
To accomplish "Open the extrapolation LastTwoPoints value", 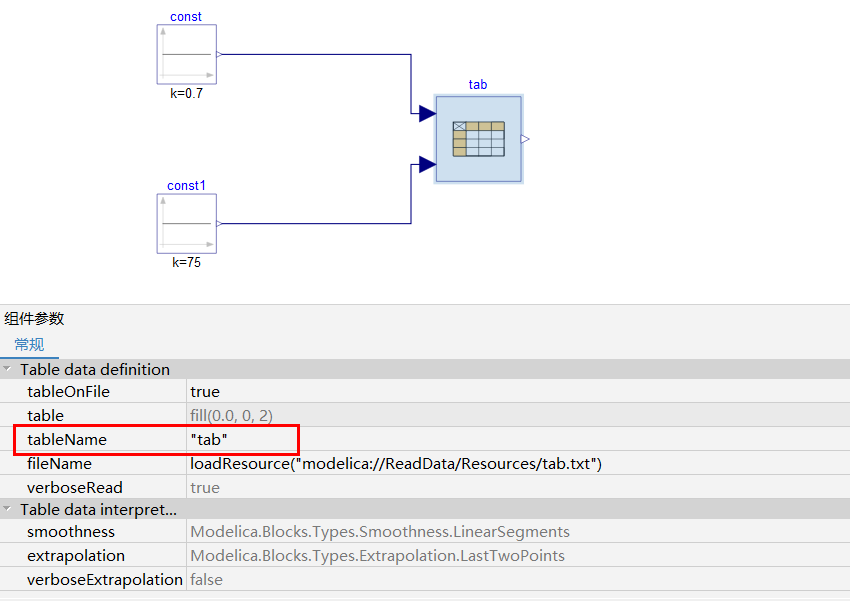I will (377, 556).
